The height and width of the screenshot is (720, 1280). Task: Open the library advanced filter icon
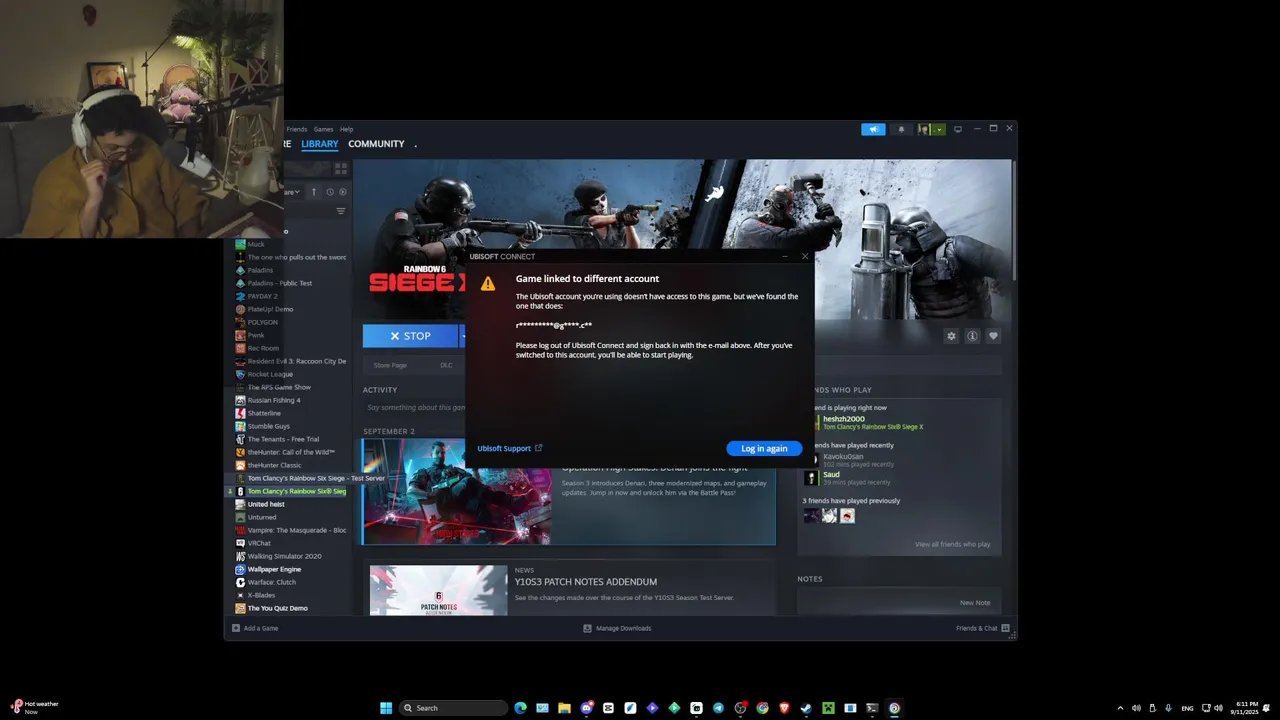click(x=341, y=211)
